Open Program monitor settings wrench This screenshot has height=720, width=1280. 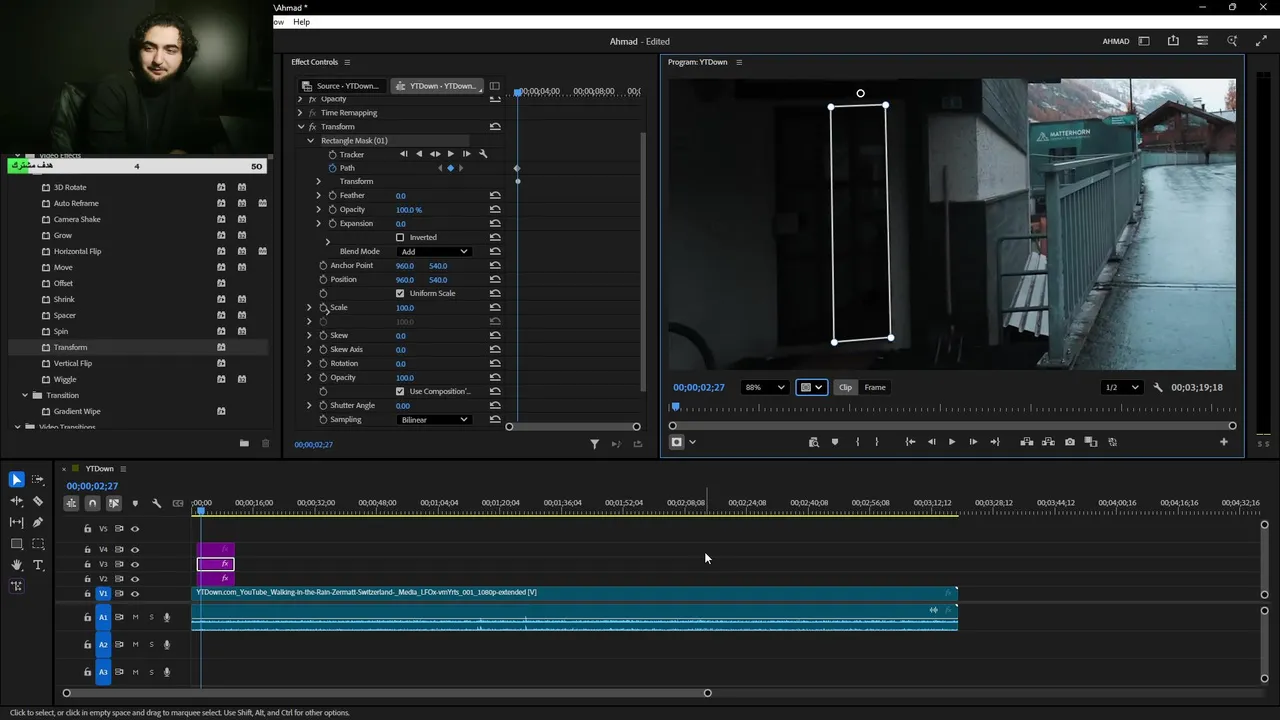pyautogui.click(x=1158, y=387)
